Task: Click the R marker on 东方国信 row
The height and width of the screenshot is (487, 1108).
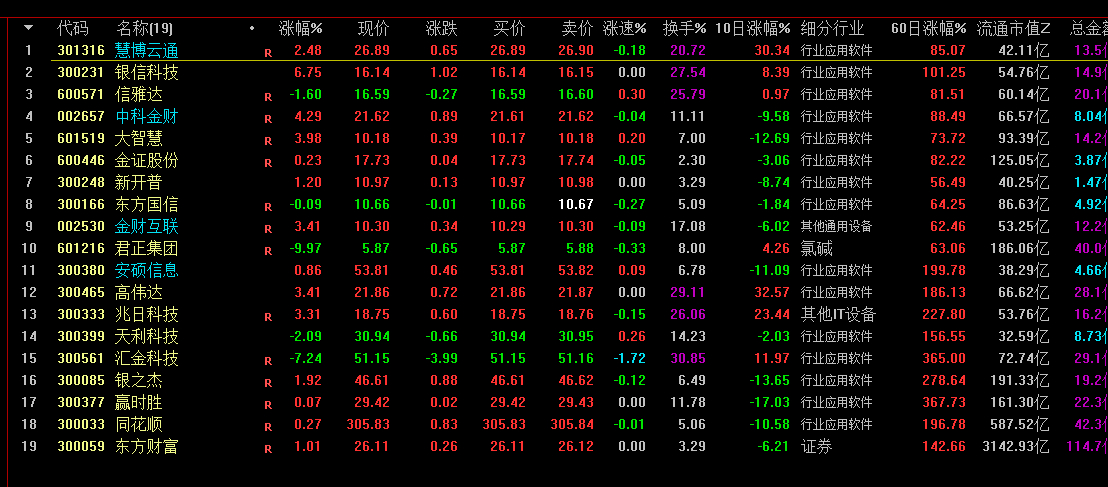Action: 268,207
